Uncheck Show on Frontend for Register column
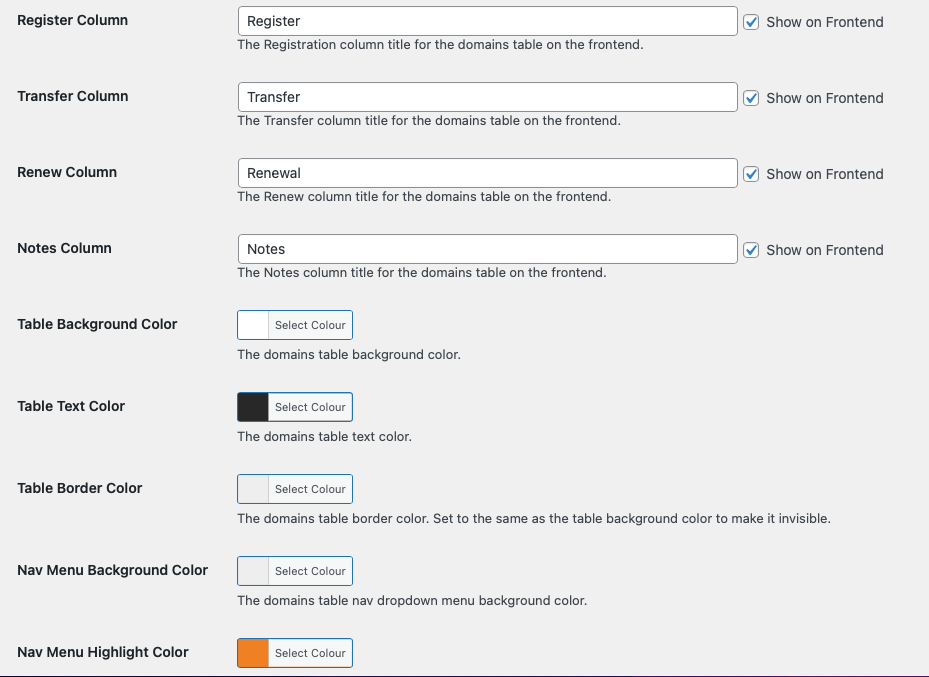This screenshot has height=677, width=929. coord(751,22)
